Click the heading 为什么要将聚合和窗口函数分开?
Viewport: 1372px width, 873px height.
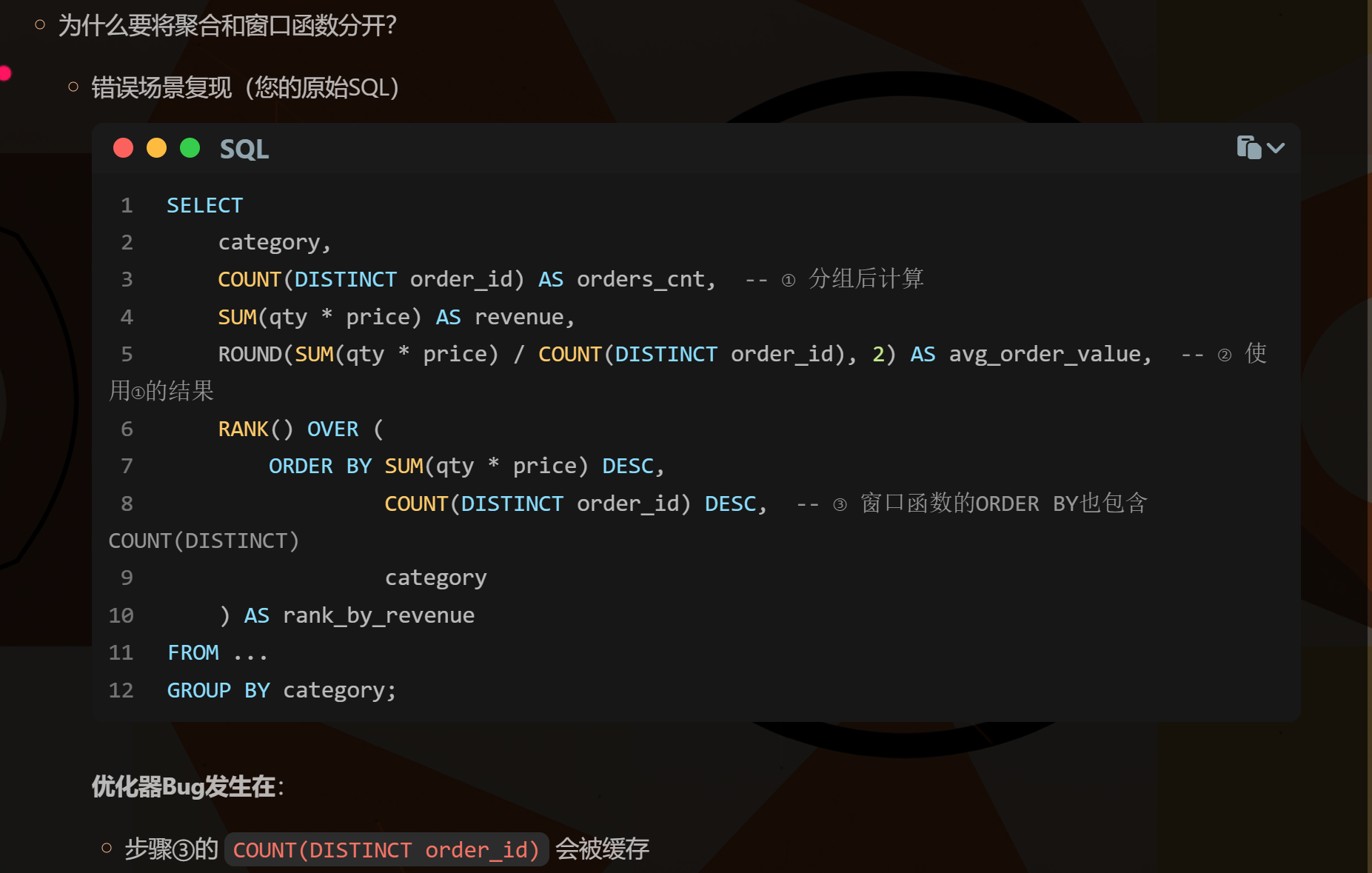click(228, 25)
